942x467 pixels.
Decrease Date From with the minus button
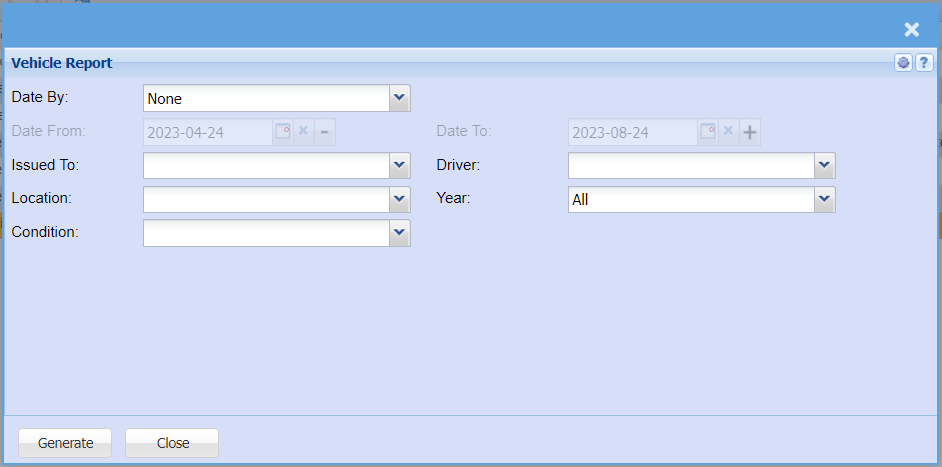[324, 132]
